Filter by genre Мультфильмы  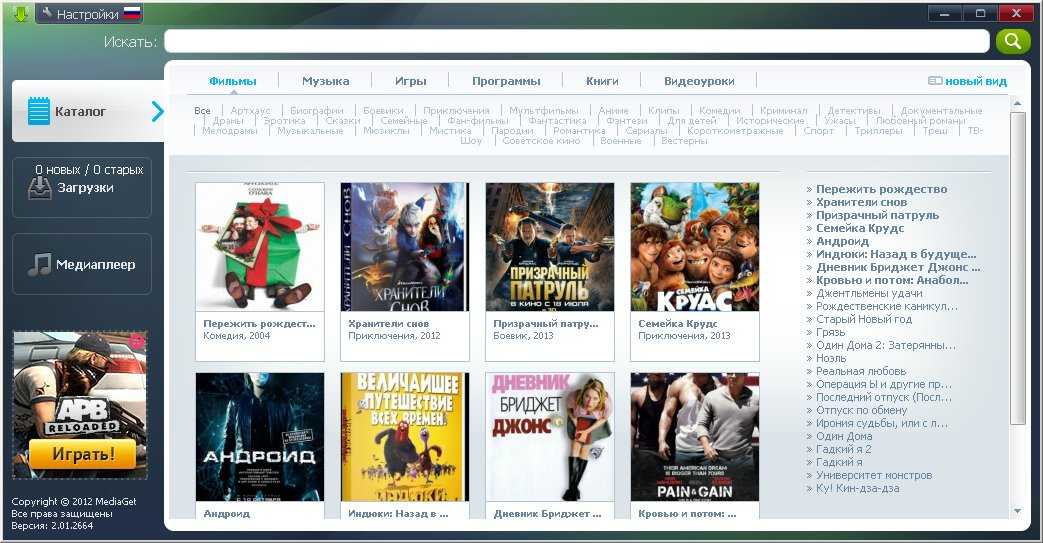point(543,110)
